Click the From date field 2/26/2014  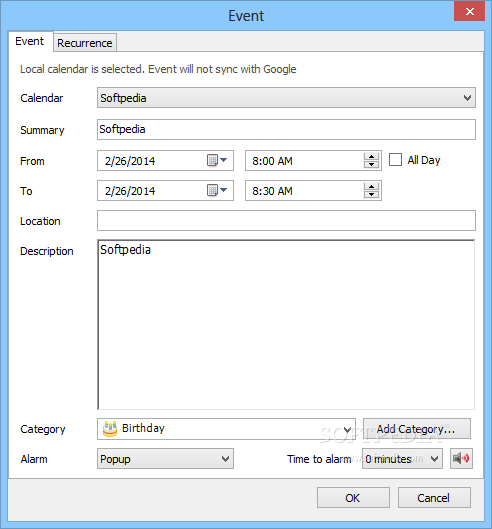coord(165,161)
